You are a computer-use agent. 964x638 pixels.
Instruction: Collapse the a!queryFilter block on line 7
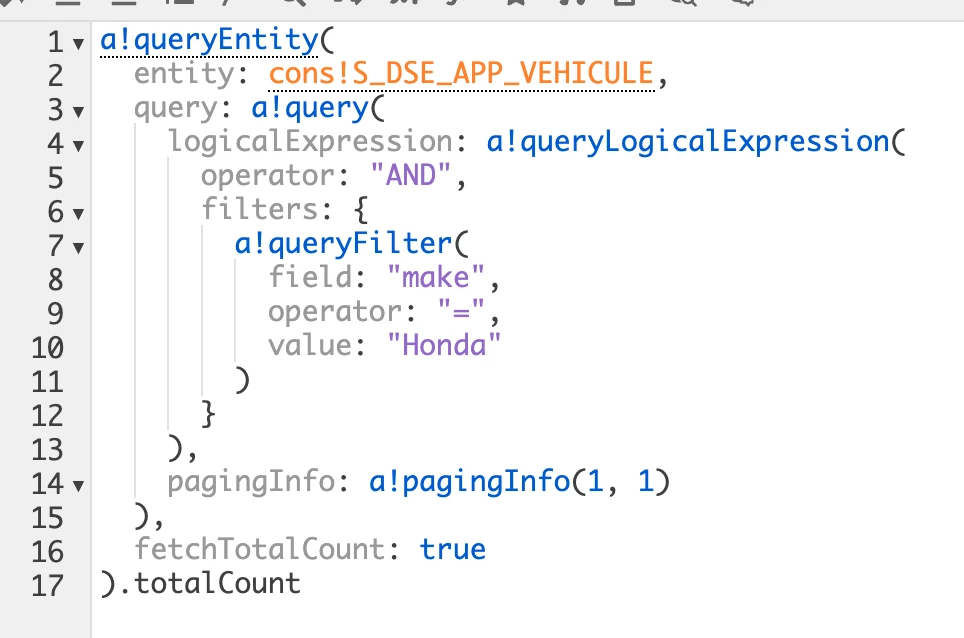tap(78, 248)
